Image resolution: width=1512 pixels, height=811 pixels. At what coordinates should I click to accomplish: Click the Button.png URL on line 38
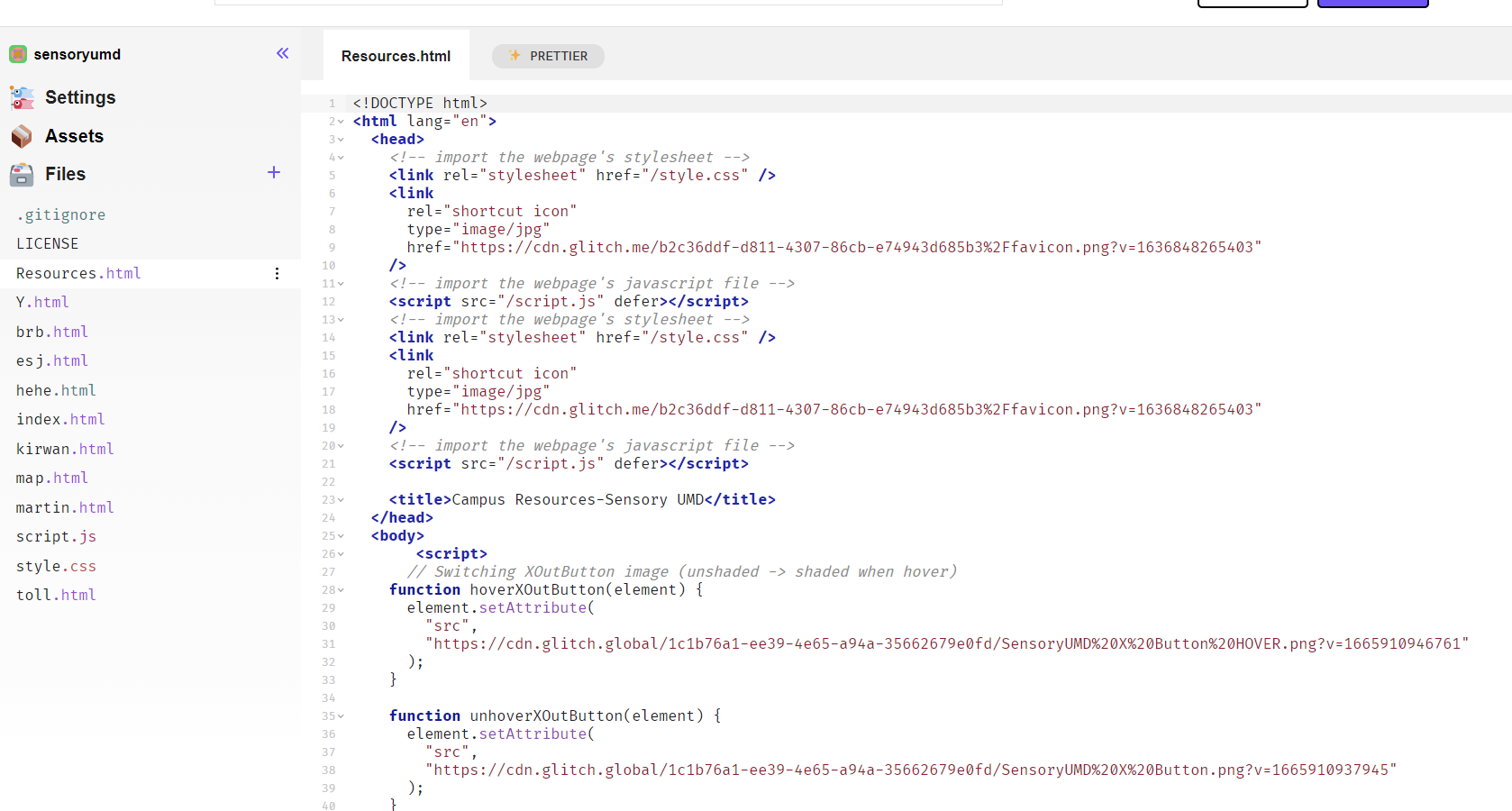click(911, 770)
